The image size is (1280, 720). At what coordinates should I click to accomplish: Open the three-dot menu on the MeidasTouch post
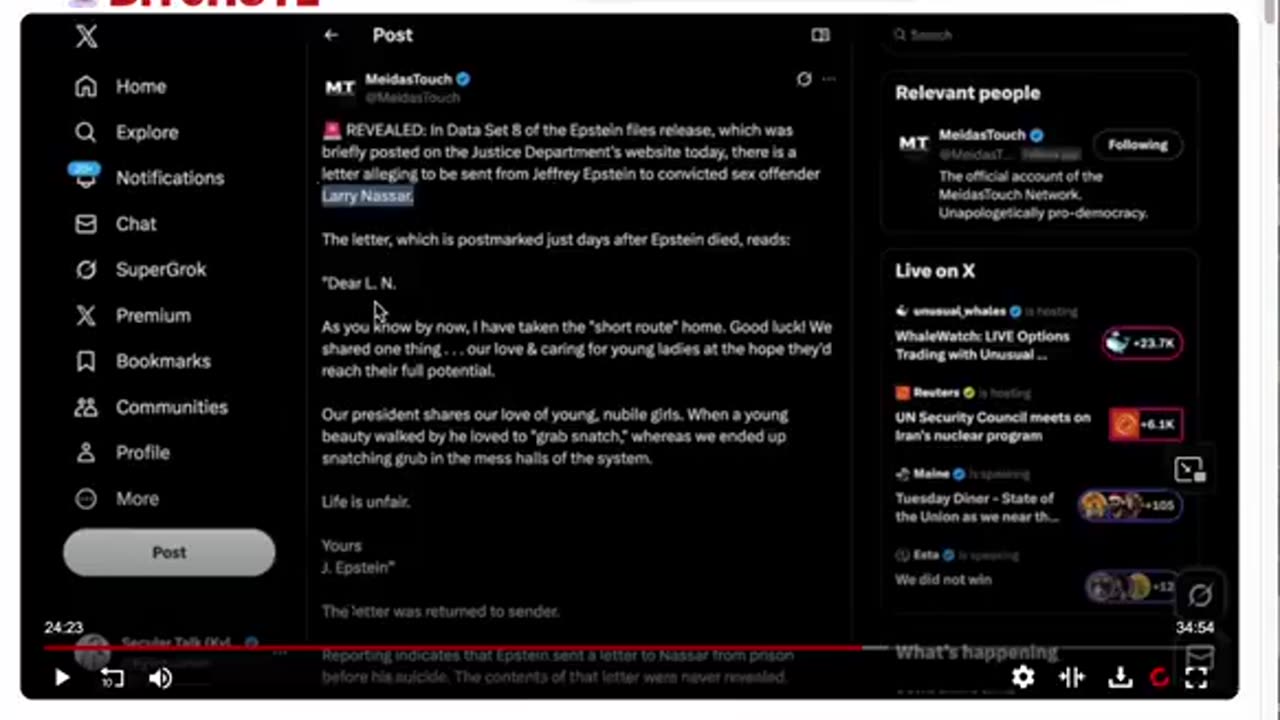coord(828,79)
